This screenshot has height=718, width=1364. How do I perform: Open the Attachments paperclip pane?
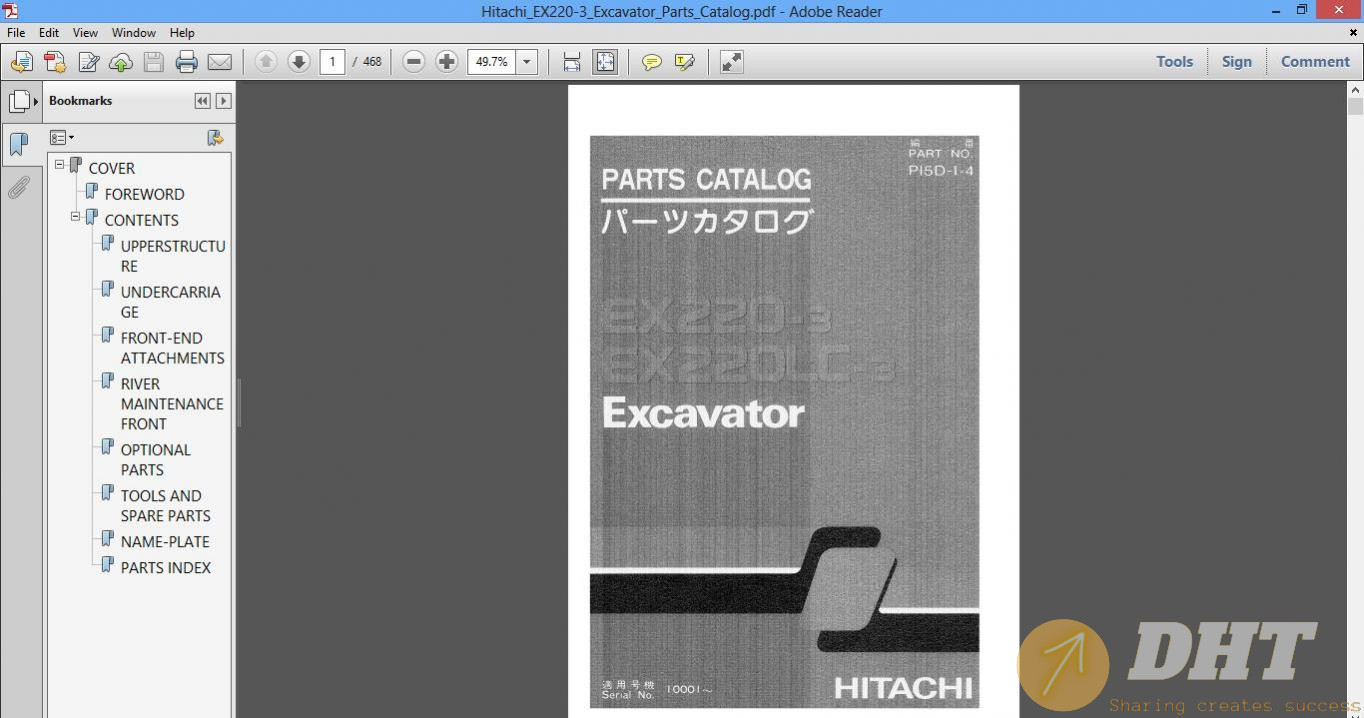pos(19,187)
